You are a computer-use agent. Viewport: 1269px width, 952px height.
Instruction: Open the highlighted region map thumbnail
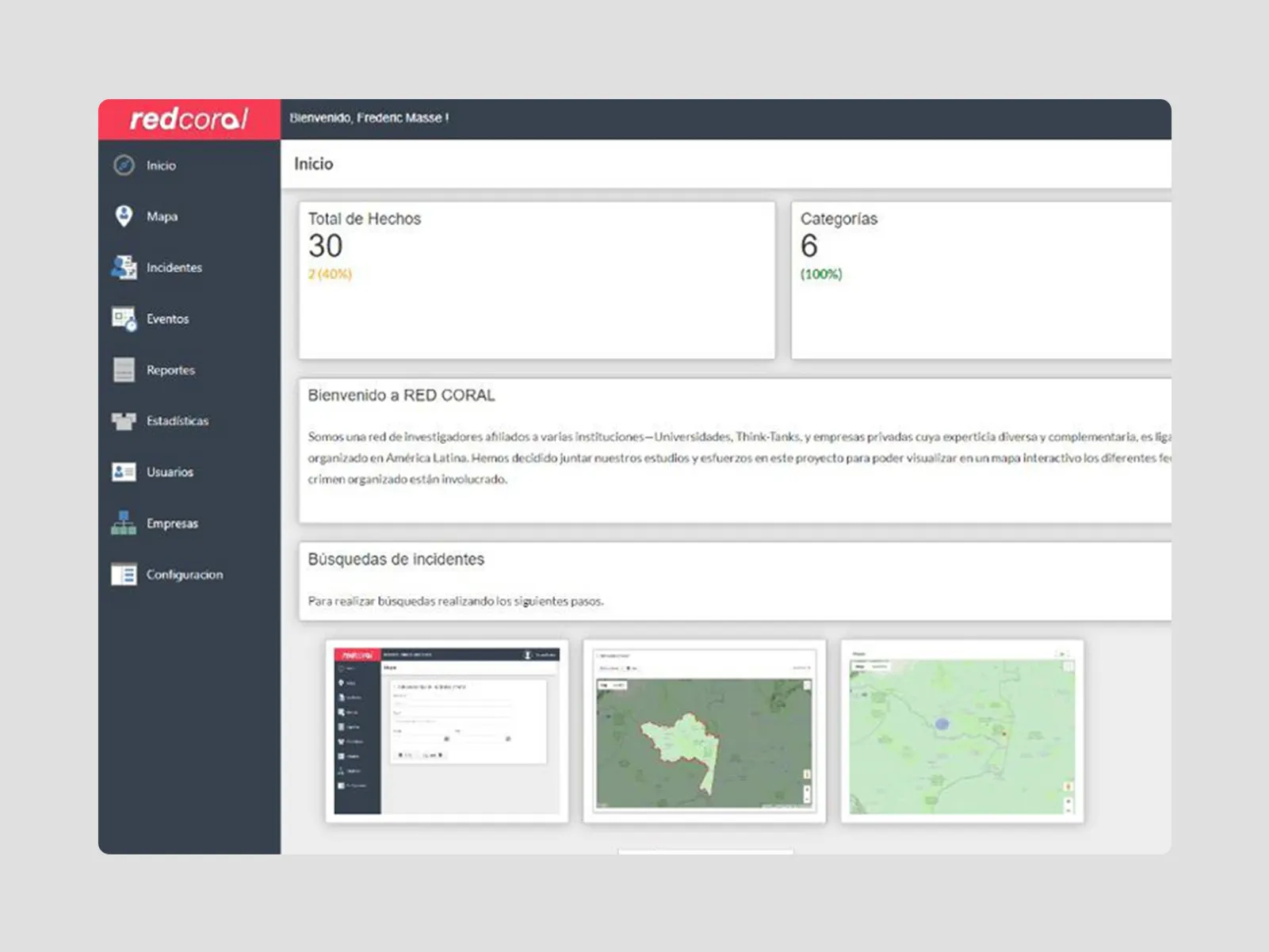[x=704, y=731]
